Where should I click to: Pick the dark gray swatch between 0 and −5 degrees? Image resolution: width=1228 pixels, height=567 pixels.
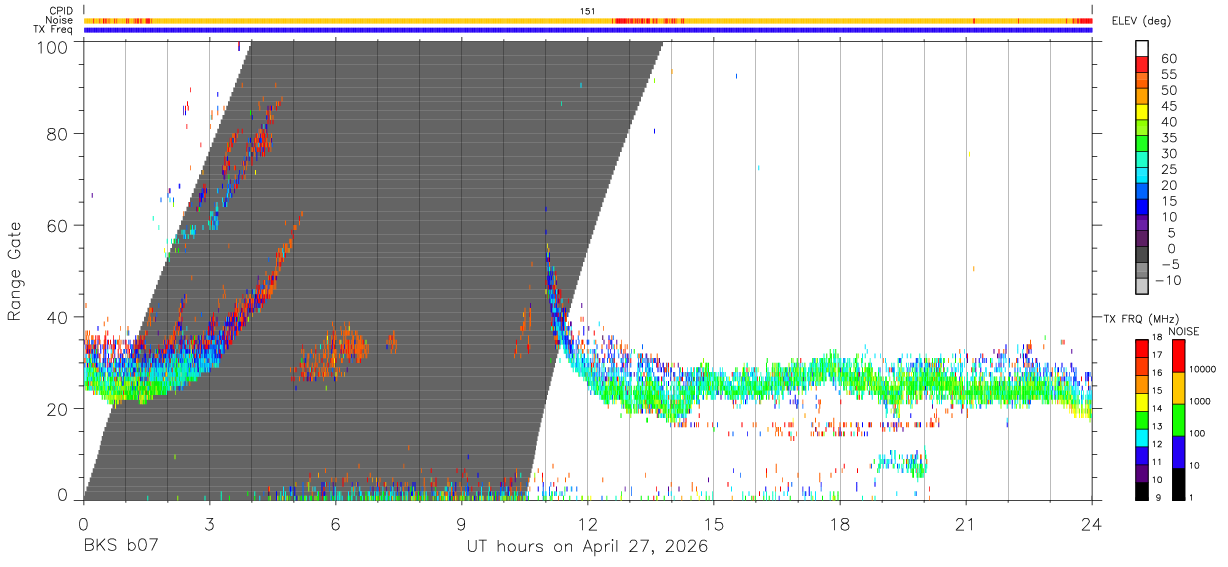tap(1142, 256)
